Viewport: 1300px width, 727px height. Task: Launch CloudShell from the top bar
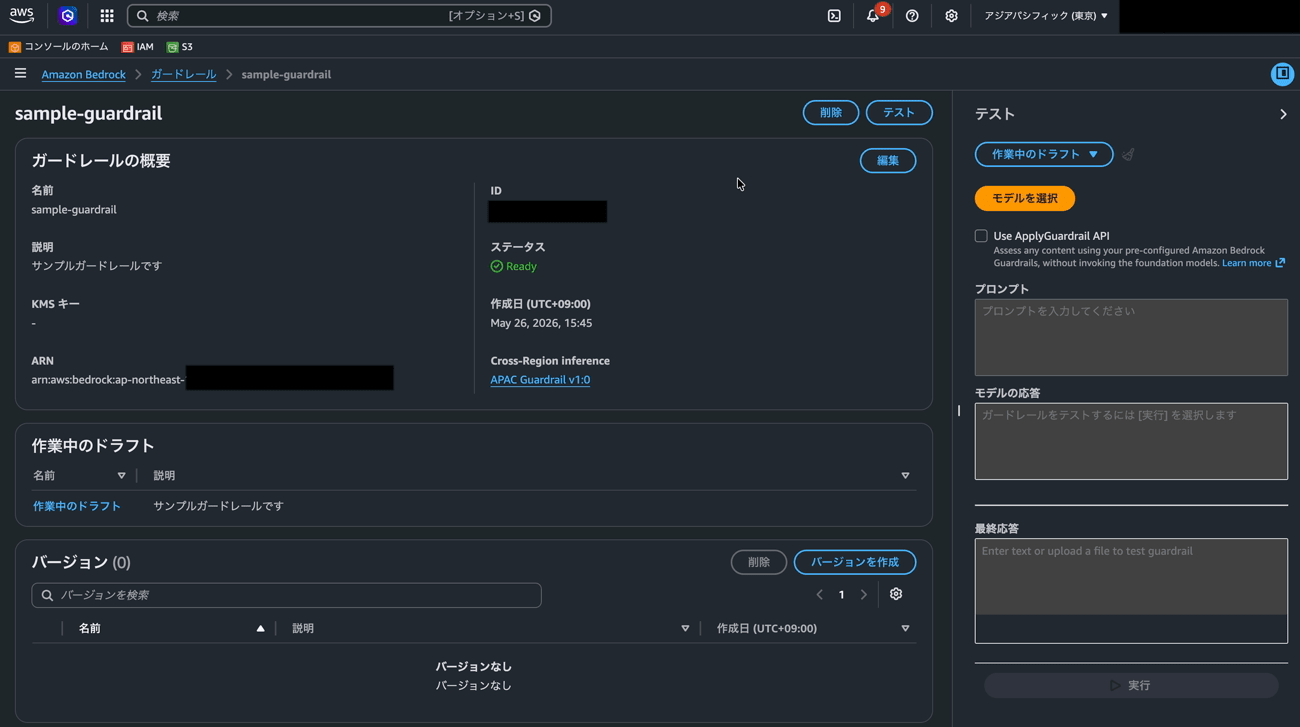click(834, 16)
